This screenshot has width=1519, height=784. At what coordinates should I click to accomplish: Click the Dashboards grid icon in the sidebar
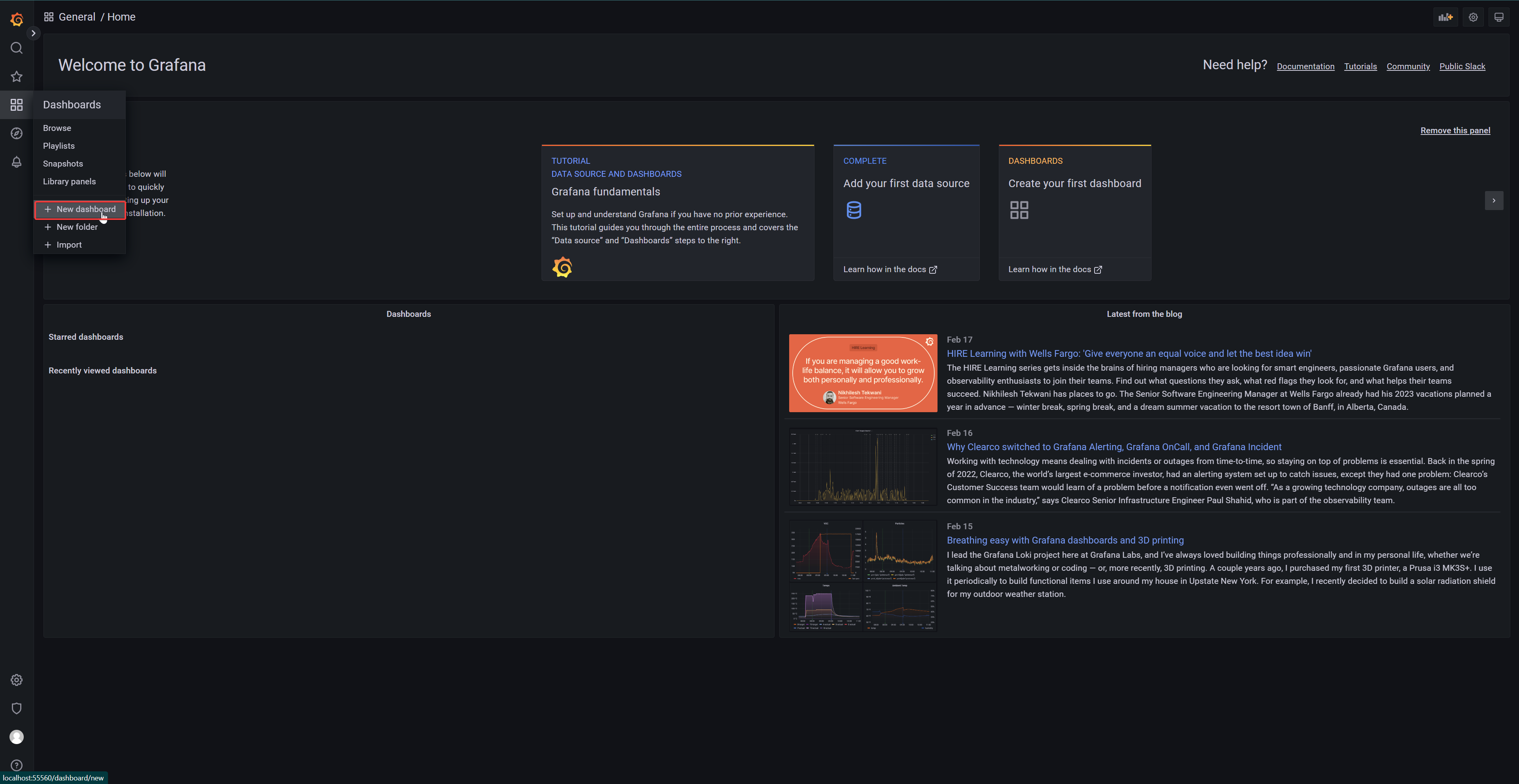pos(17,105)
